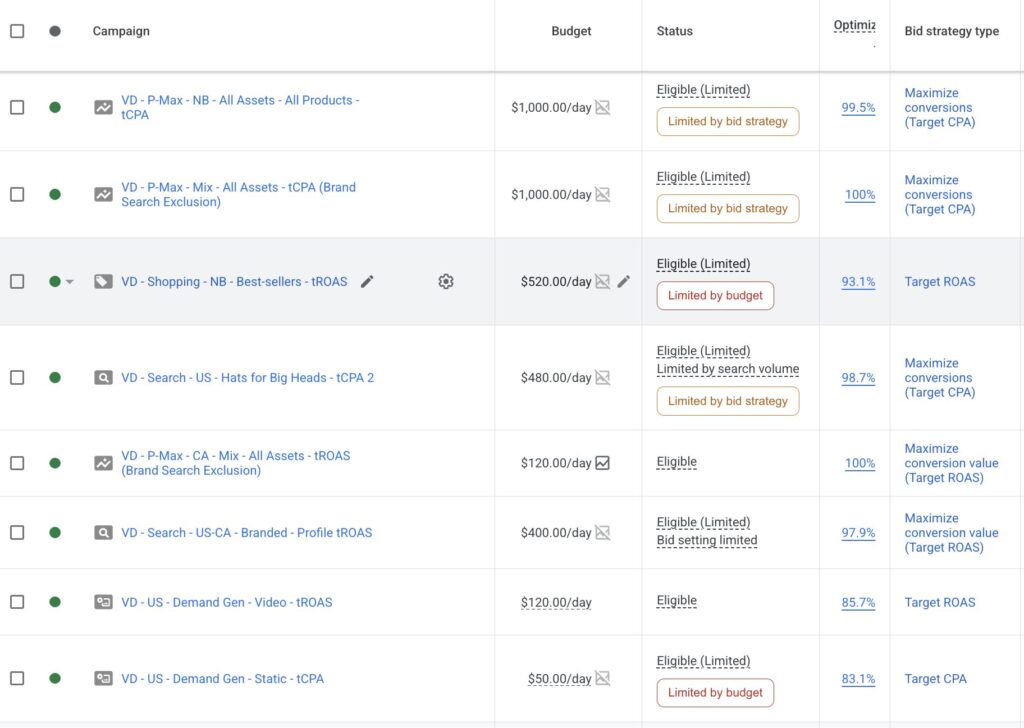Screen dimensions: 1024x728
Task: Open VD - P-Max - Mix - All Assets tCPA campaign
Action: [x=238, y=195]
